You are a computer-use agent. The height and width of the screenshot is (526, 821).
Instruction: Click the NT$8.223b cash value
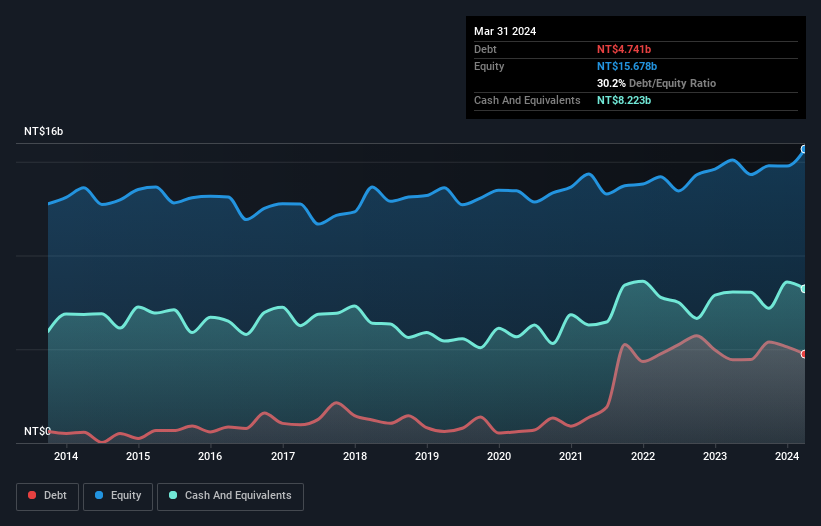tap(624, 100)
